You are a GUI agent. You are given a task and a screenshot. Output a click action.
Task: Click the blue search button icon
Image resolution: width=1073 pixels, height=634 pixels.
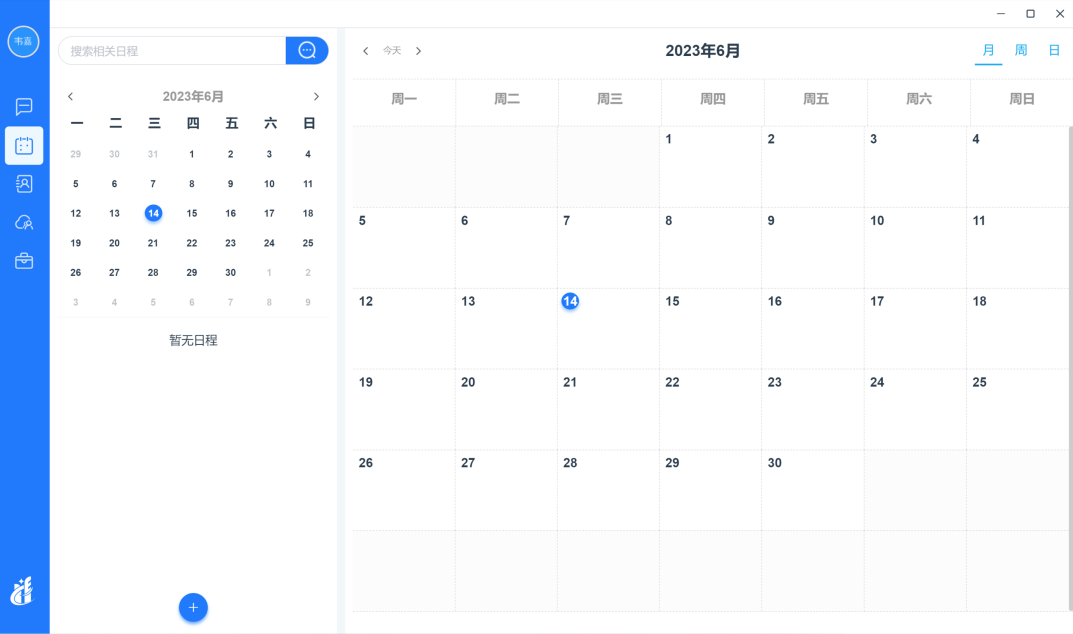click(x=307, y=51)
